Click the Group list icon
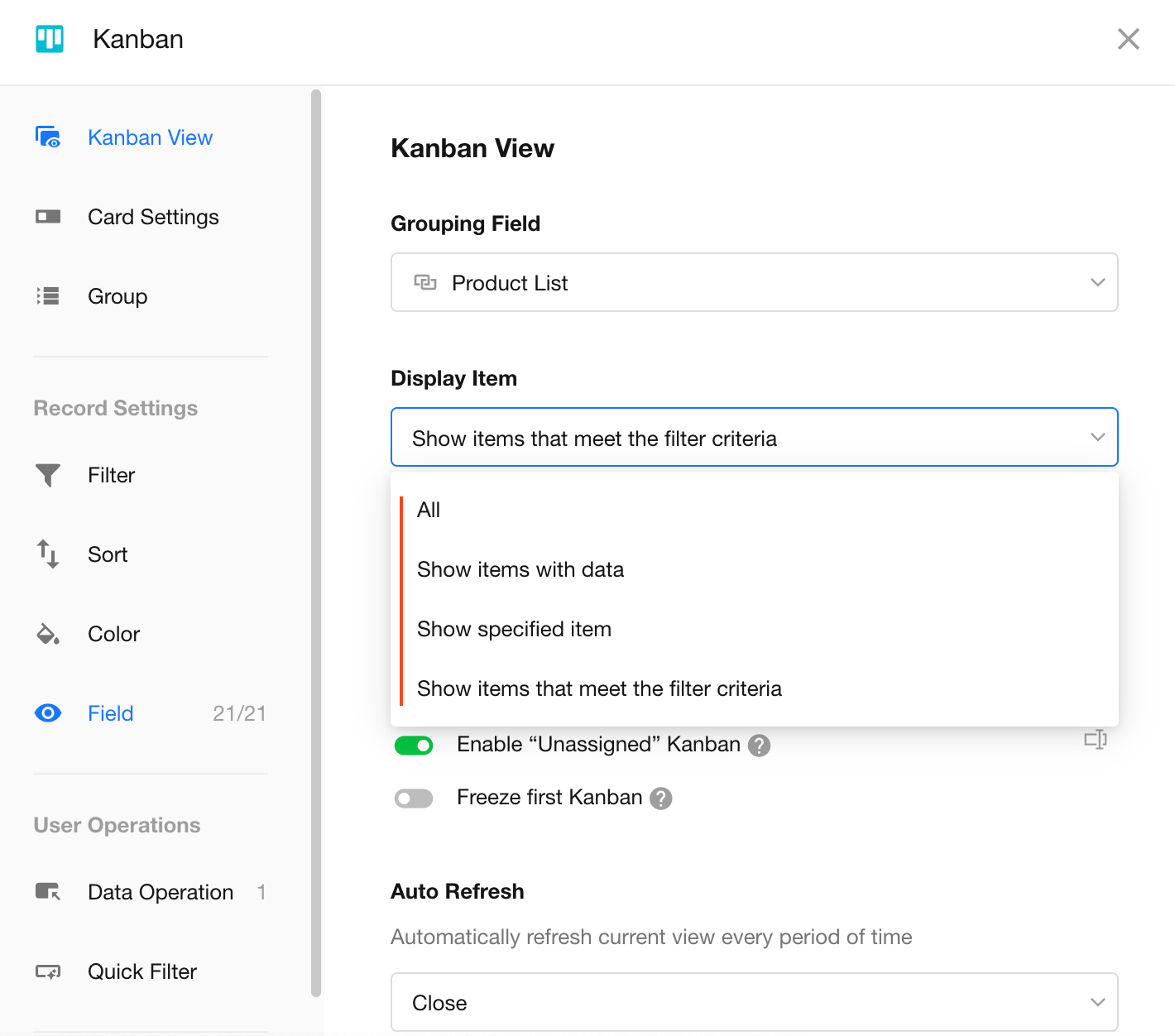 48,296
